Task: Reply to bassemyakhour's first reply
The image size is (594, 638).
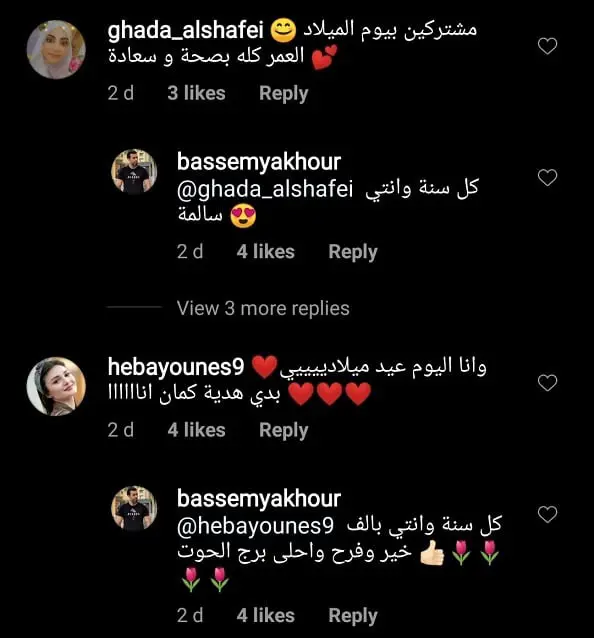Action: (353, 252)
